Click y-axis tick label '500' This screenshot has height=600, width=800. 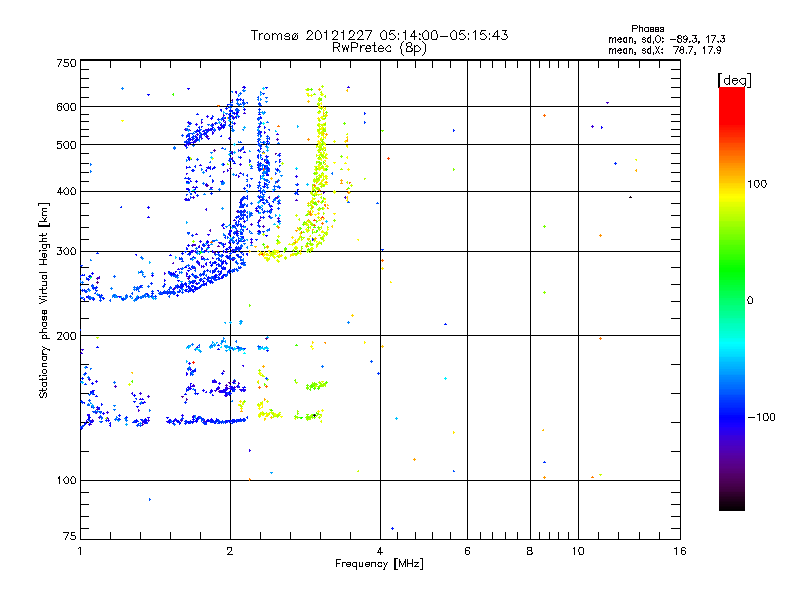[67, 145]
